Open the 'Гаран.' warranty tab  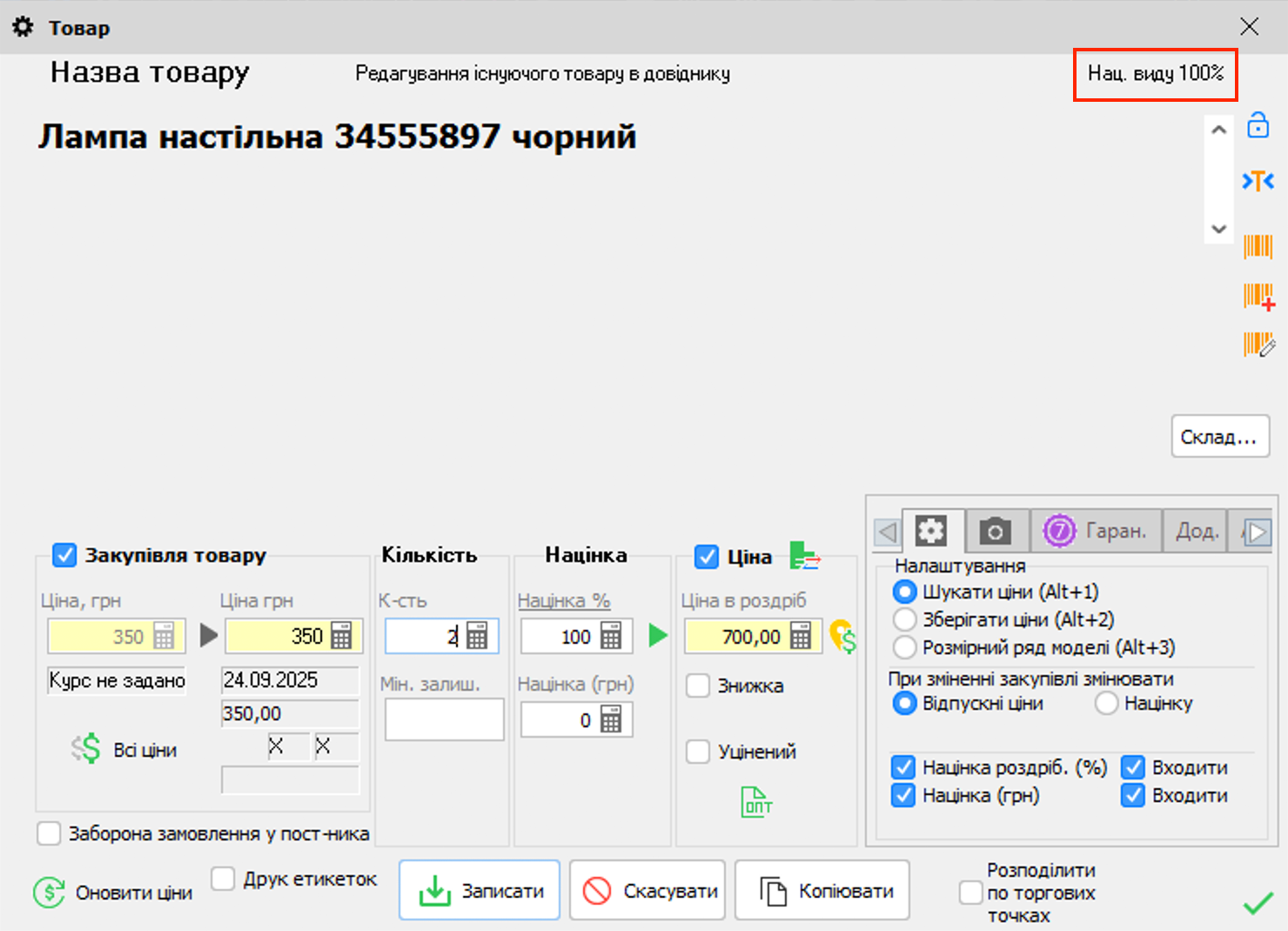[x=1097, y=531]
